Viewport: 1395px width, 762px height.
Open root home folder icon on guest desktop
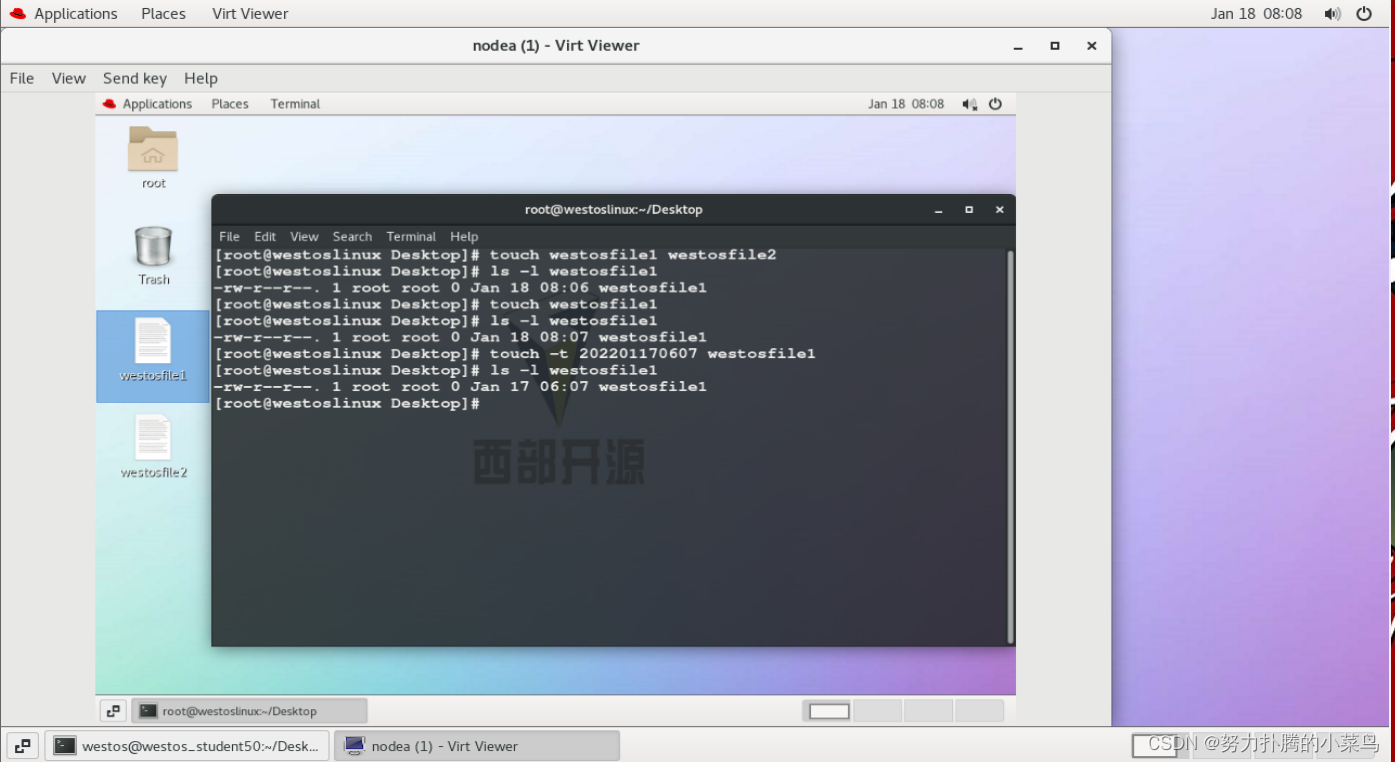(x=153, y=149)
